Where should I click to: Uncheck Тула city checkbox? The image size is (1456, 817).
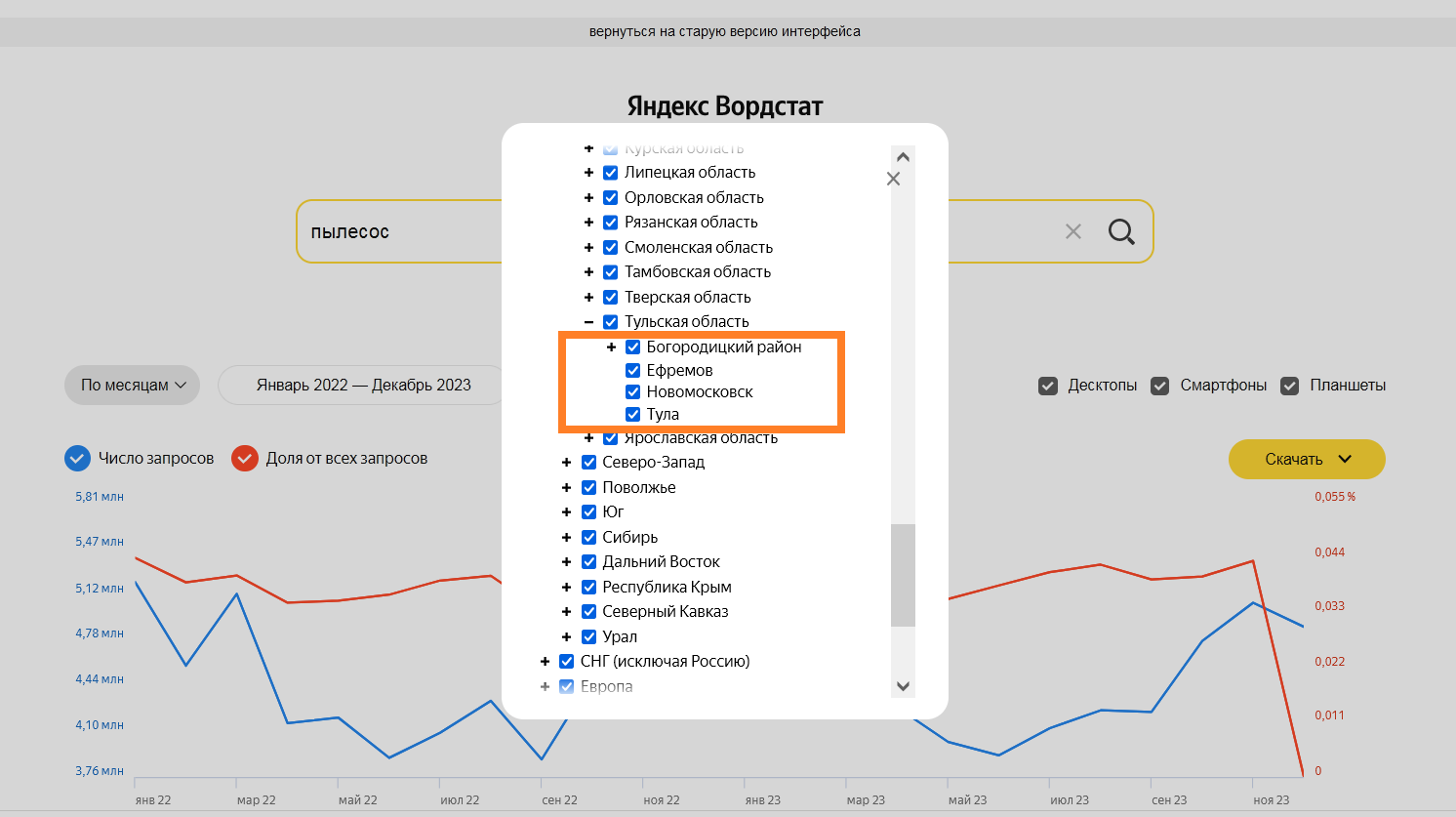click(x=632, y=415)
